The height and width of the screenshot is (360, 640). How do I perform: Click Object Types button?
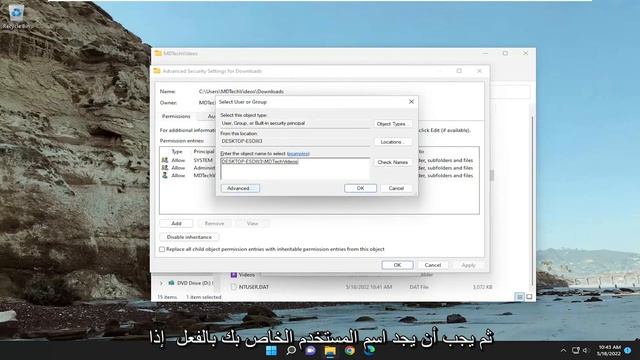coord(393,124)
